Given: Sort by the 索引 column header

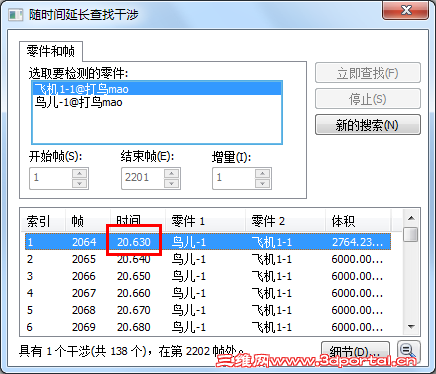Looking at the screenshot, I should click(44, 220).
